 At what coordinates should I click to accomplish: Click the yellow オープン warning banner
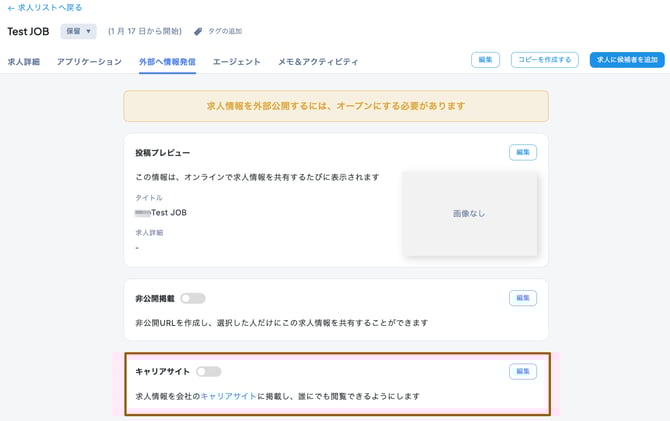tap(336, 106)
